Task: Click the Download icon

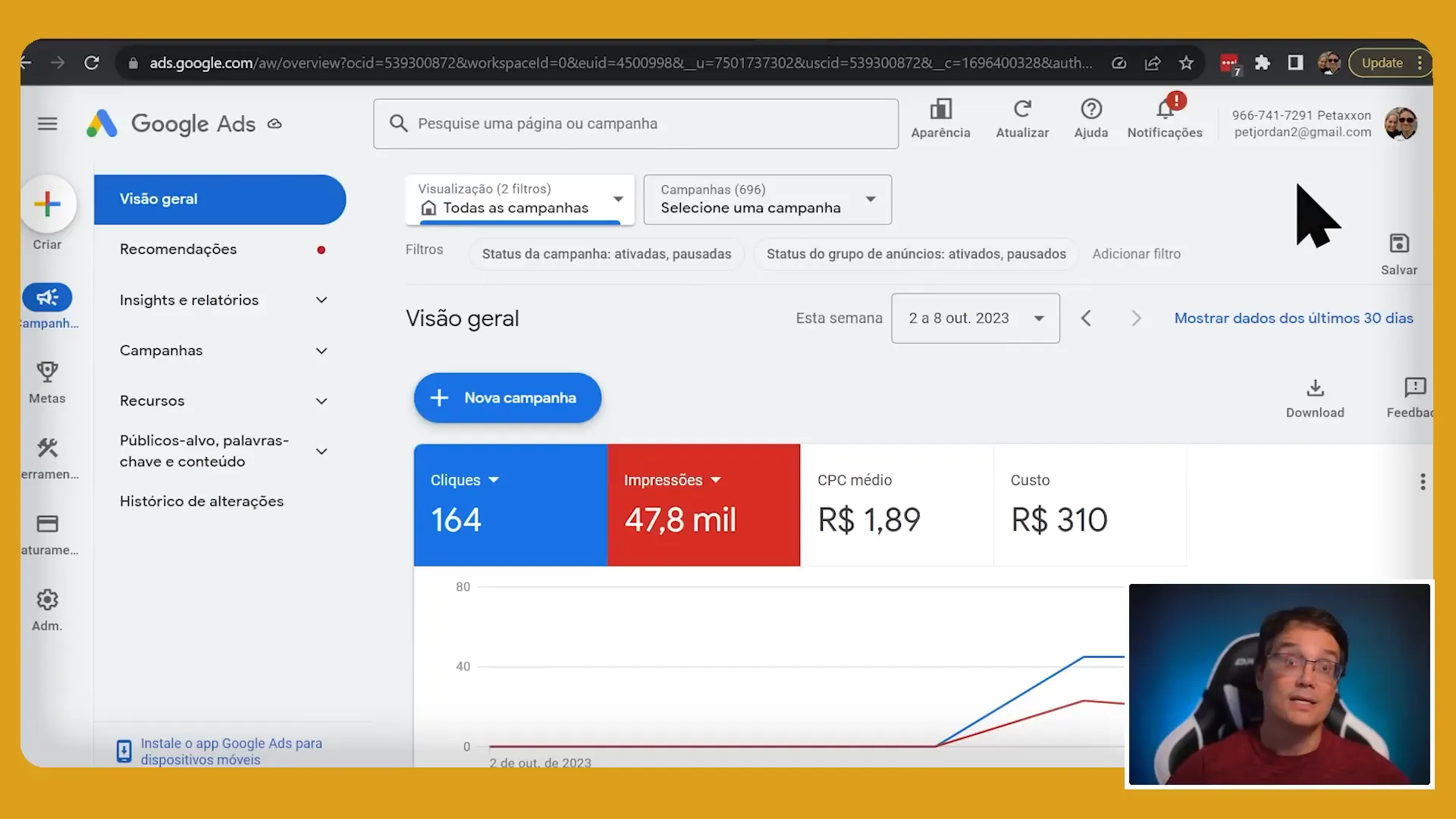Action: pyautogui.click(x=1315, y=388)
